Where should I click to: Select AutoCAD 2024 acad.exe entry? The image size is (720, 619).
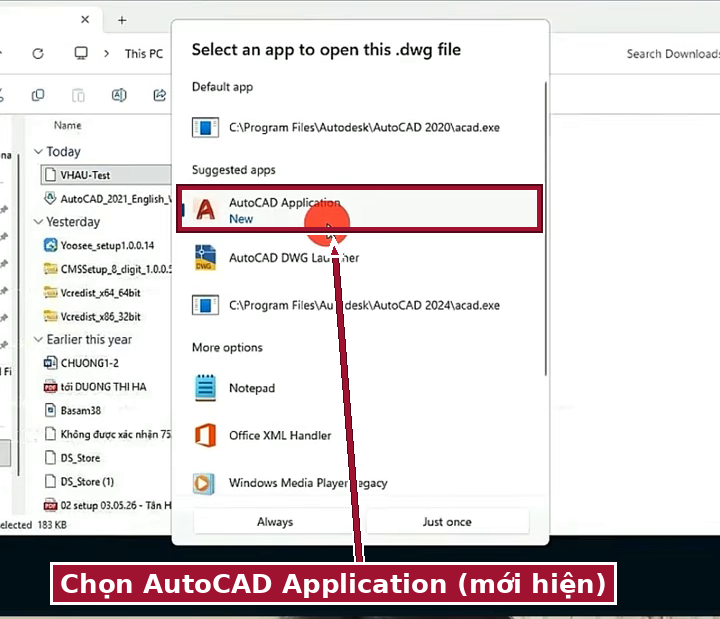[360, 305]
